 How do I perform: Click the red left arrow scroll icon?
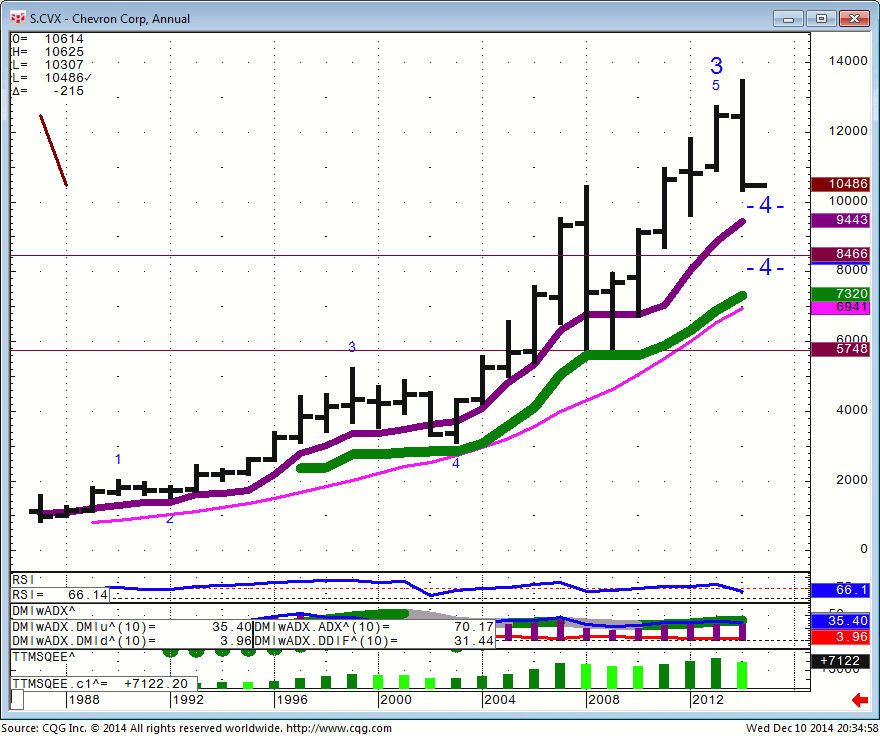click(x=860, y=700)
